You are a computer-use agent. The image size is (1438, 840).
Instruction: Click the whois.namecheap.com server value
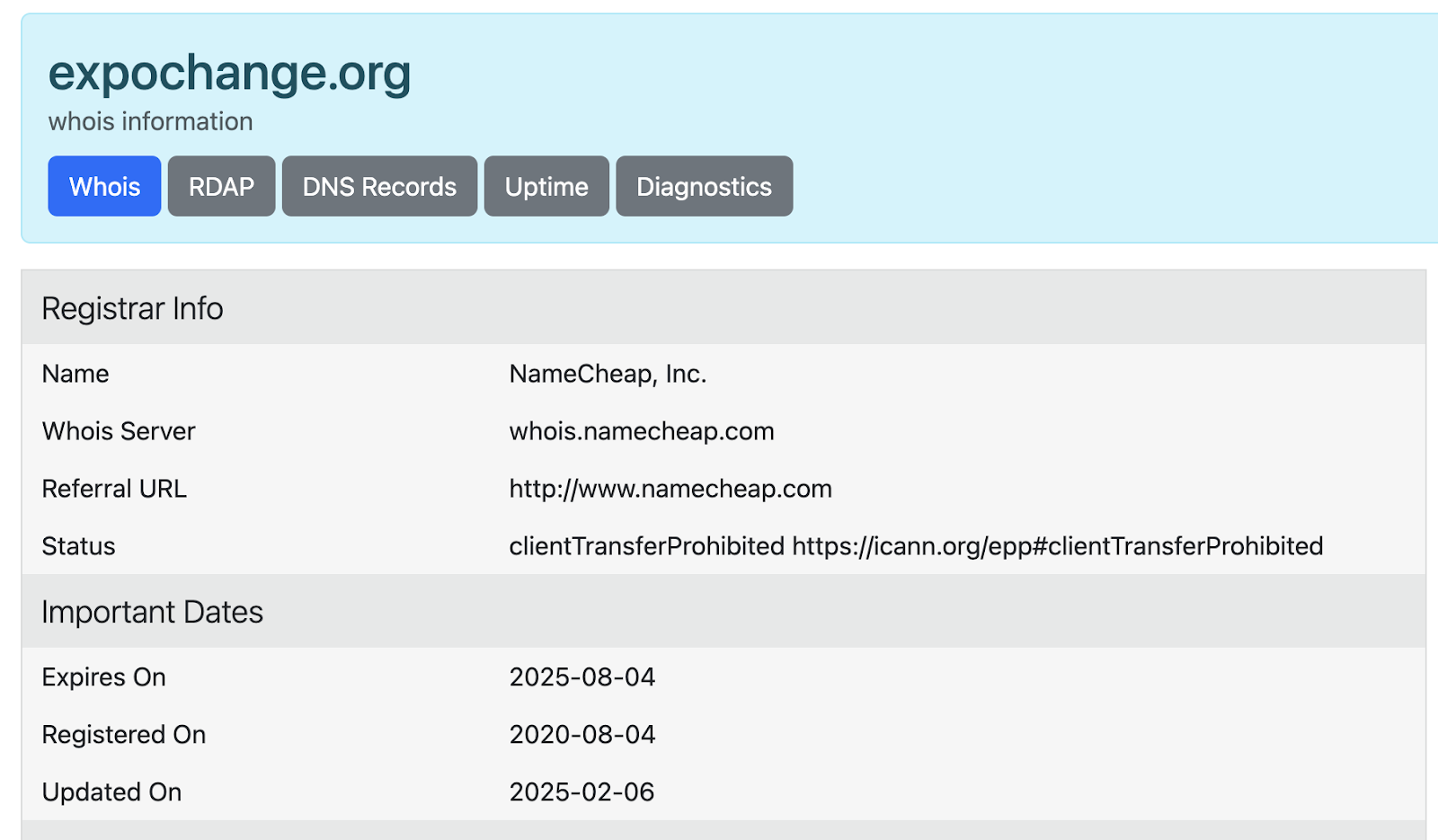point(641,431)
